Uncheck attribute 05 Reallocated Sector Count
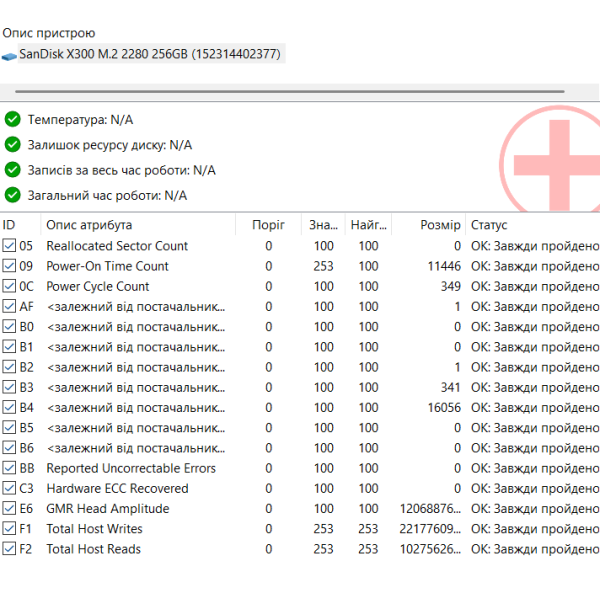The image size is (600, 600). 9,246
